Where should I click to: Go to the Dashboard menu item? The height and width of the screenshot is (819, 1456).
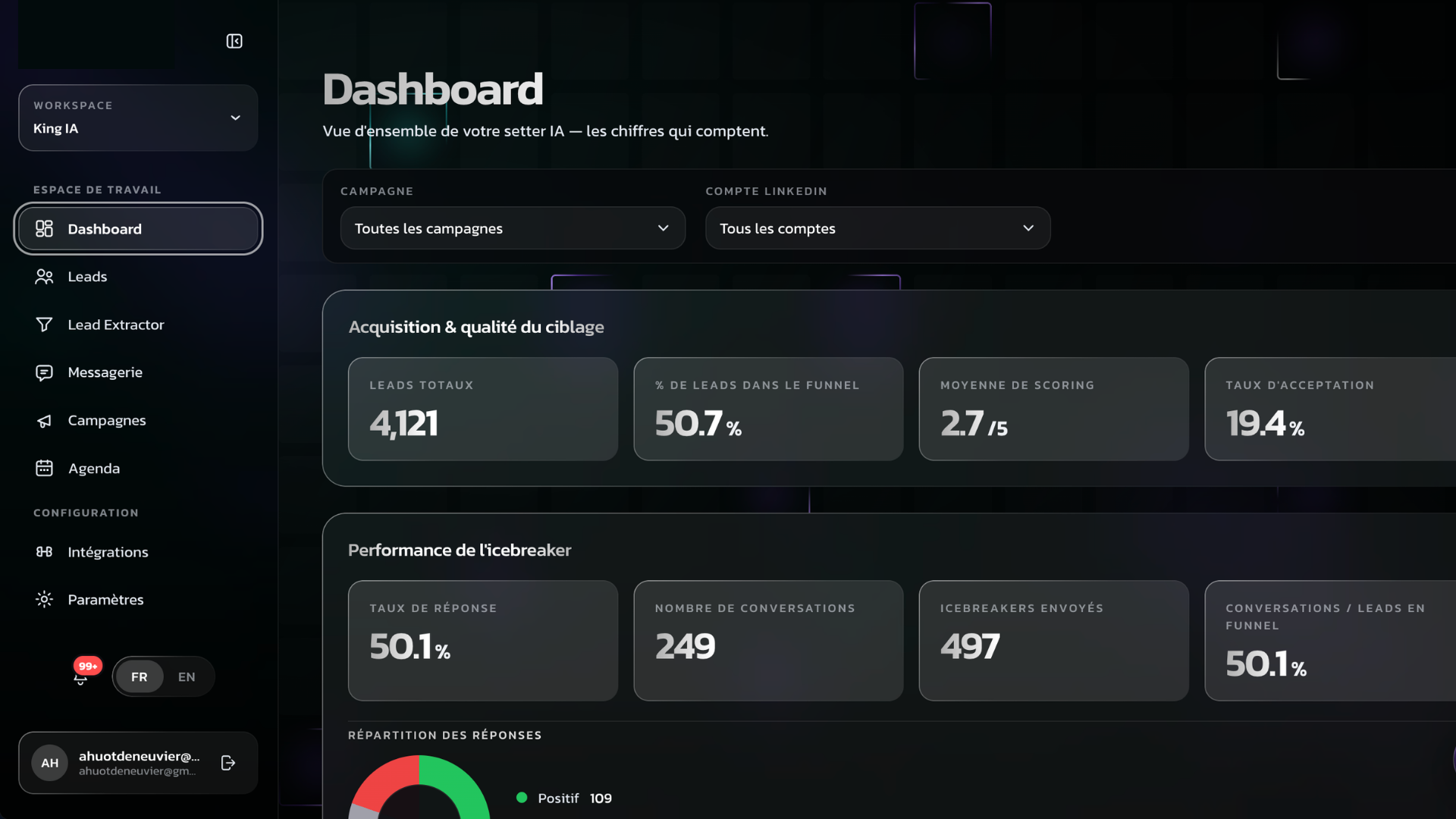pyautogui.click(x=138, y=229)
